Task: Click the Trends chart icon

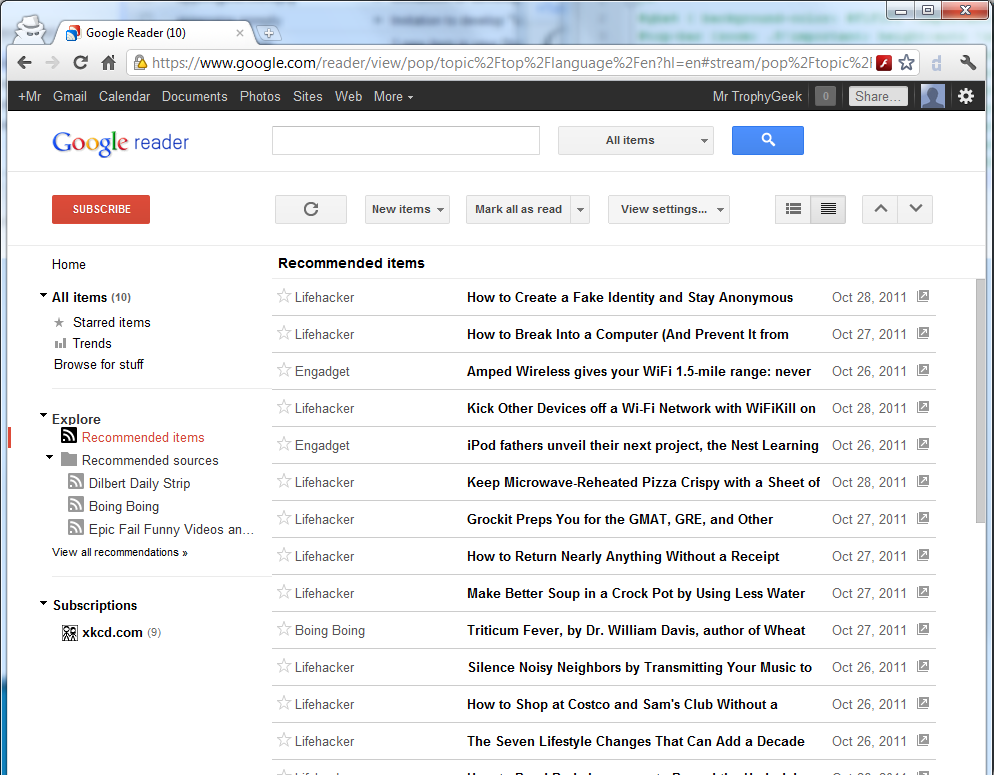Action: tap(60, 343)
